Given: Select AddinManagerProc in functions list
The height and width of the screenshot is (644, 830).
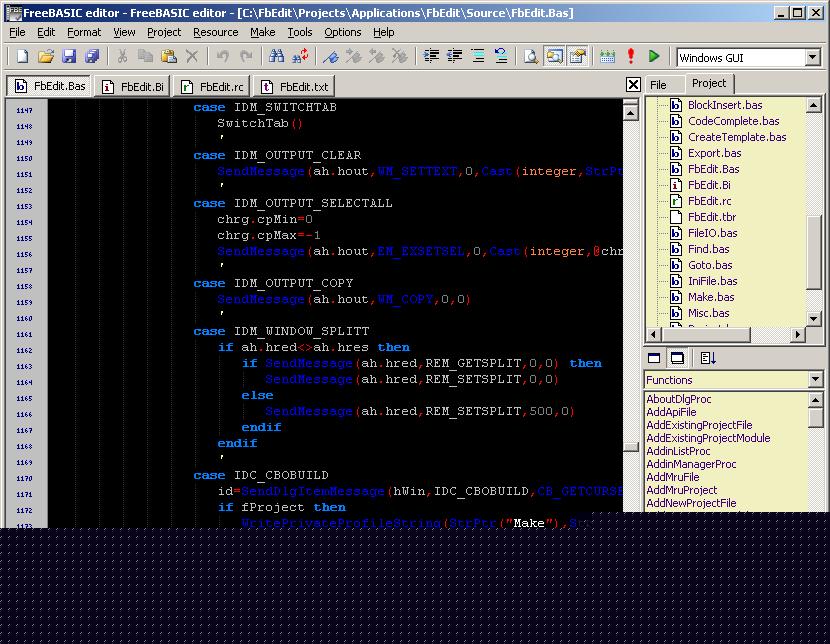Looking at the screenshot, I should [691, 464].
